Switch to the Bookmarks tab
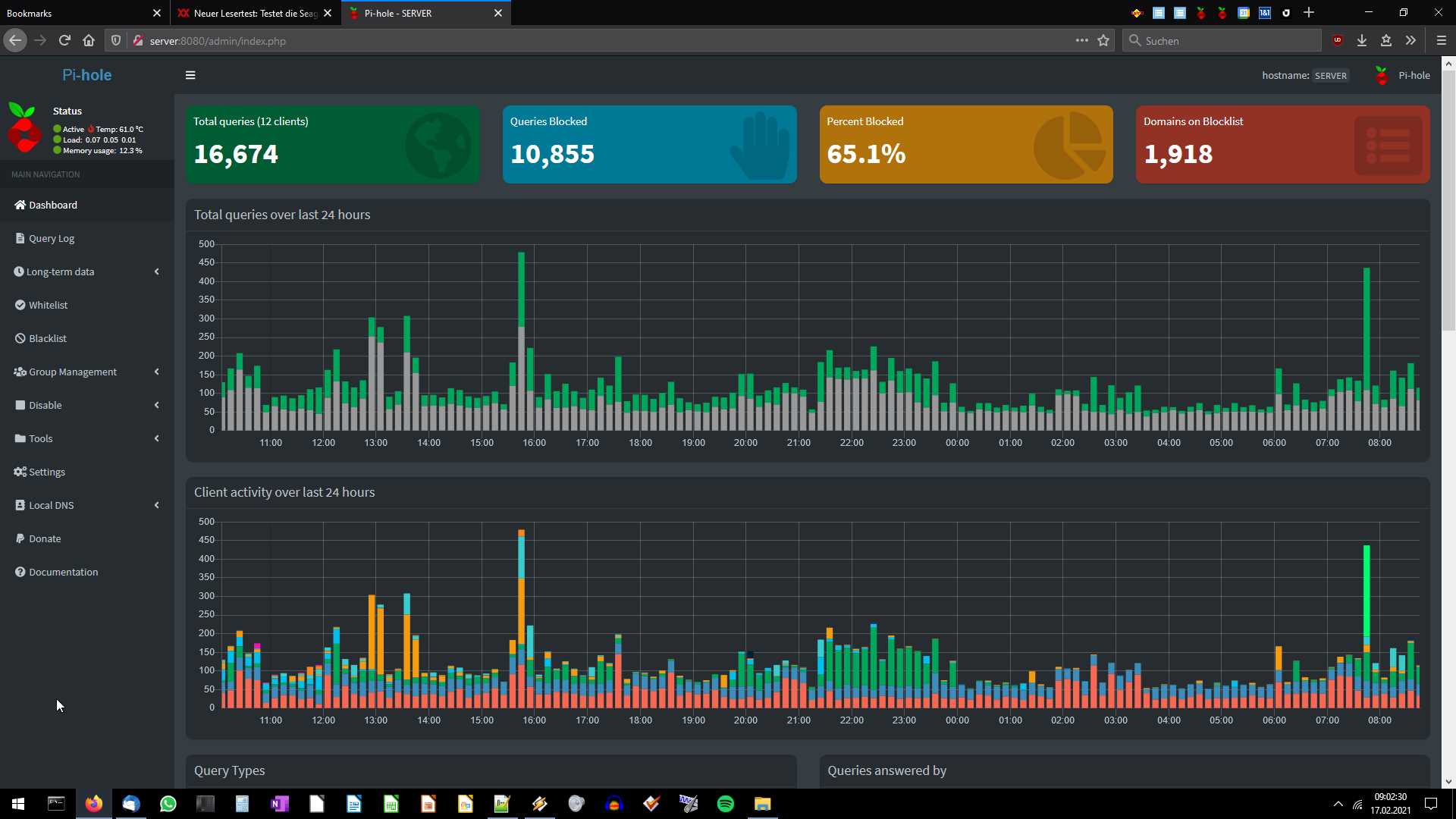The width and height of the screenshot is (1456, 819). pos(83,13)
